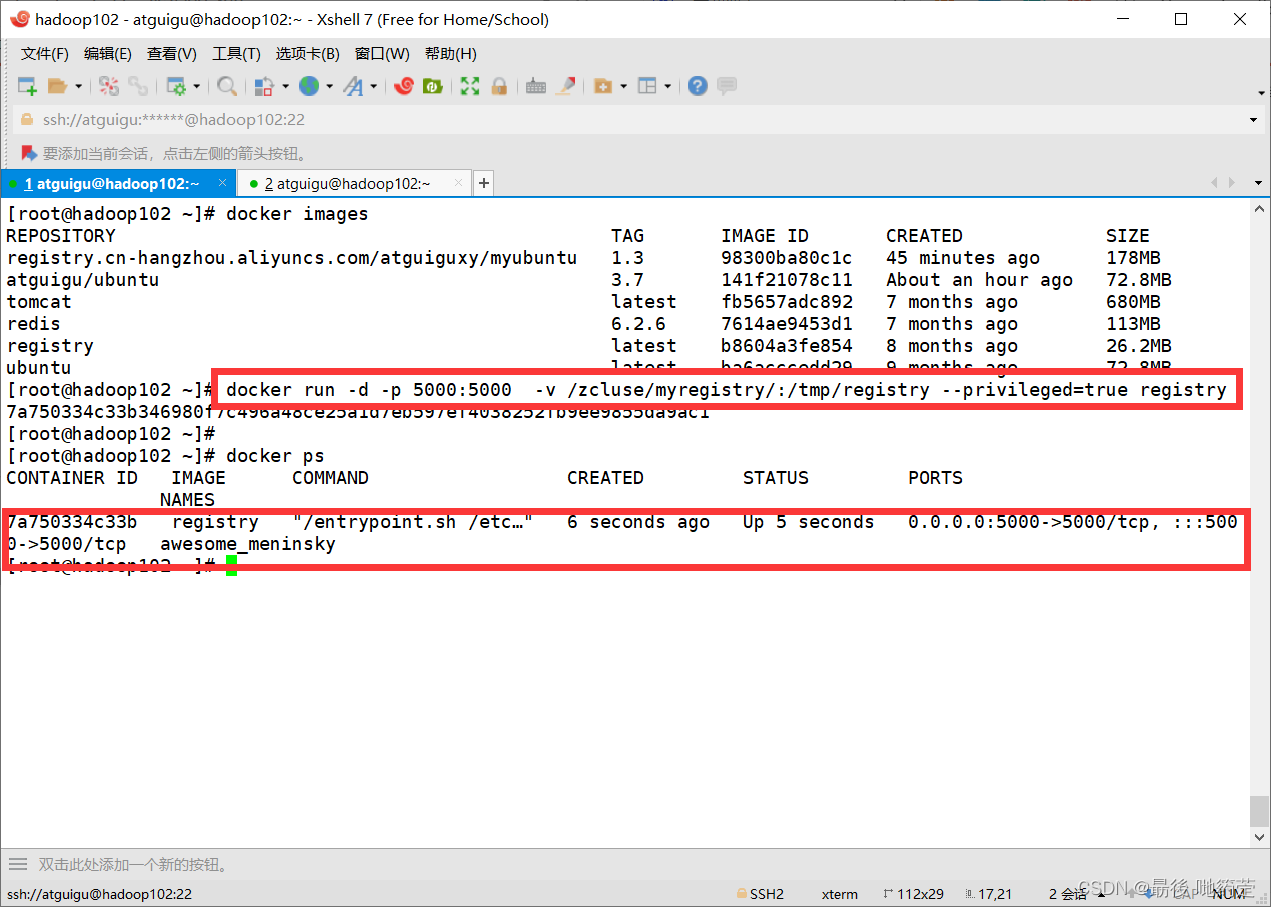The image size is (1271, 907).
Task: Click the Font icon
Action: [x=353, y=86]
